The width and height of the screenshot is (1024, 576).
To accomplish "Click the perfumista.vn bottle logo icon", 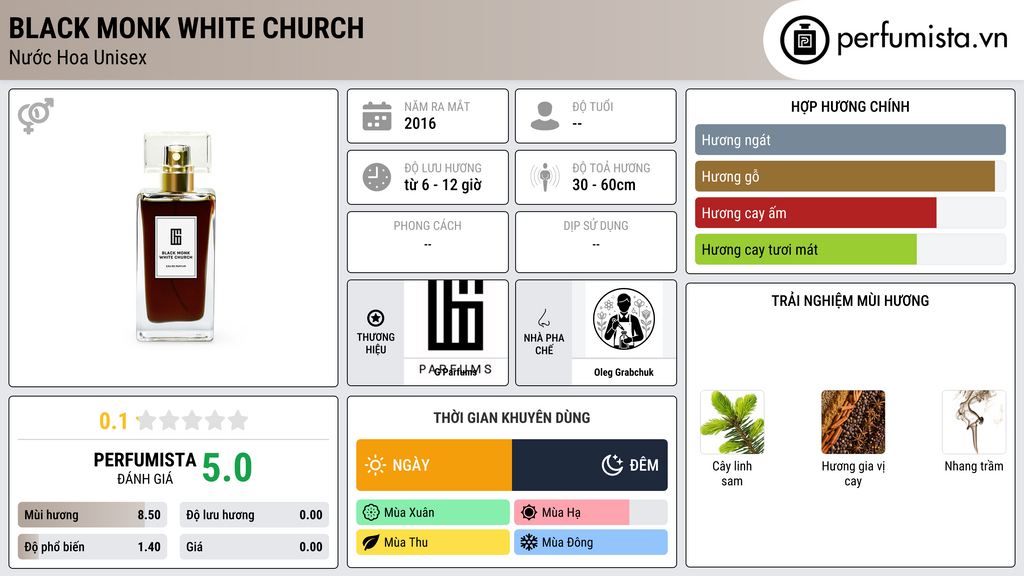I will coord(804,40).
